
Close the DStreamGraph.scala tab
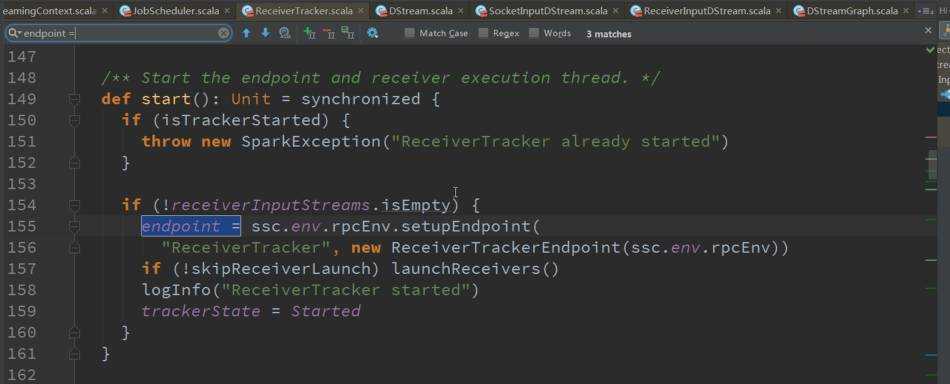(x=906, y=11)
